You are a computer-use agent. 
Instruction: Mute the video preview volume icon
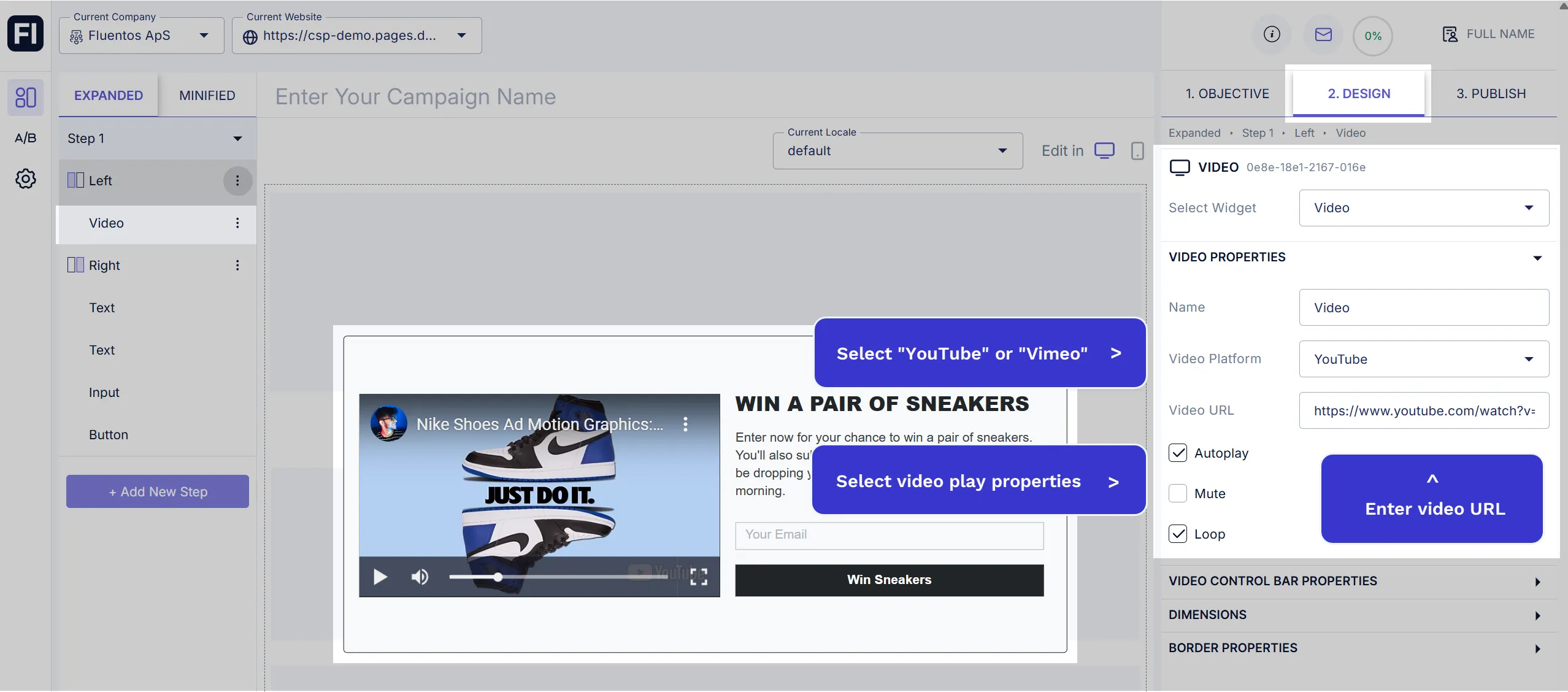coord(420,577)
